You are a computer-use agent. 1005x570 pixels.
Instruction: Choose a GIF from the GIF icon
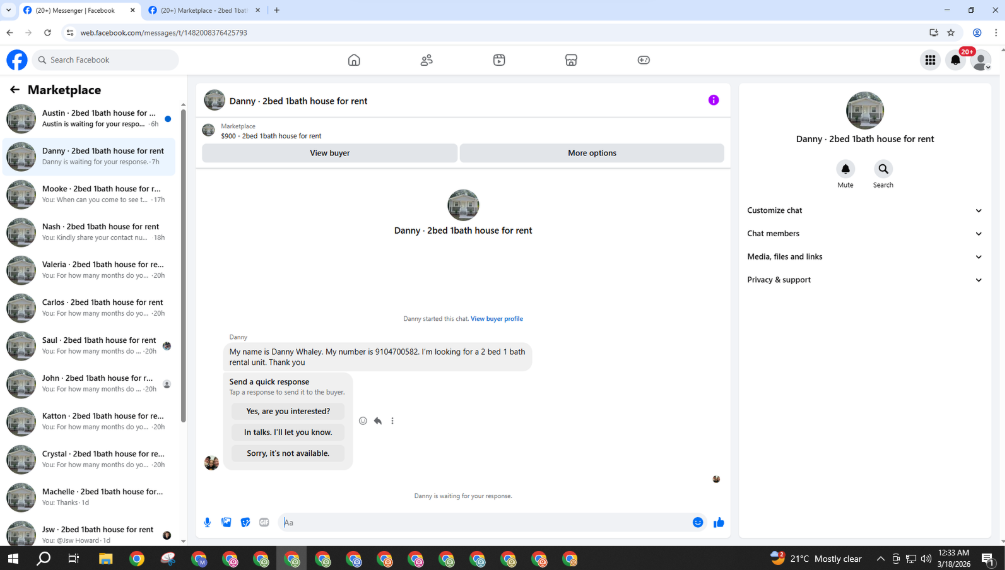pyautogui.click(x=264, y=523)
